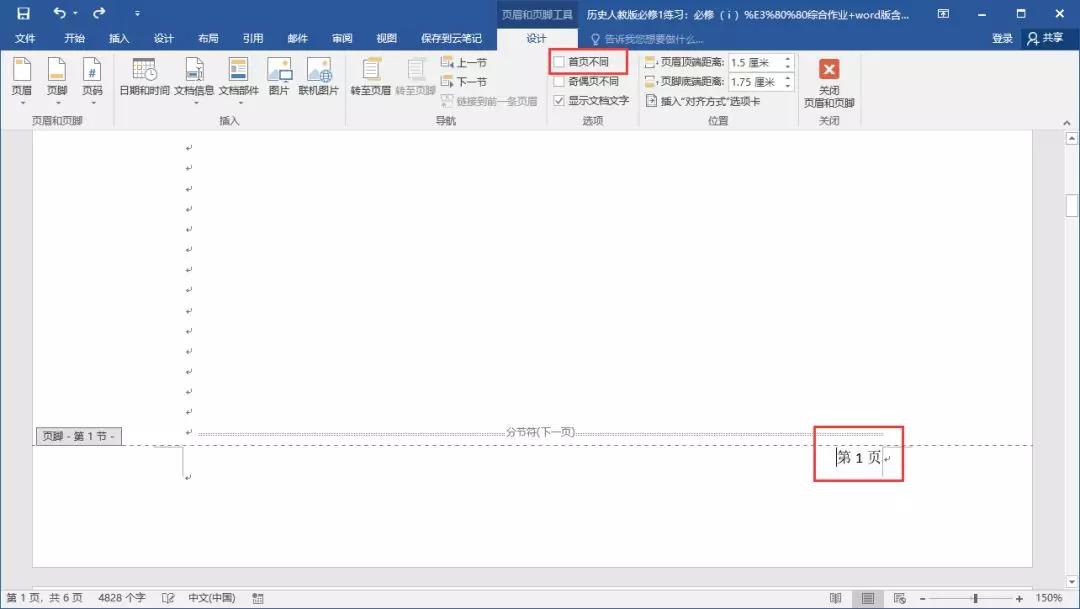Enable 奇偶页不同 (Different Odd/Even Pages)
The width and height of the screenshot is (1080, 609).
pyautogui.click(x=559, y=81)
